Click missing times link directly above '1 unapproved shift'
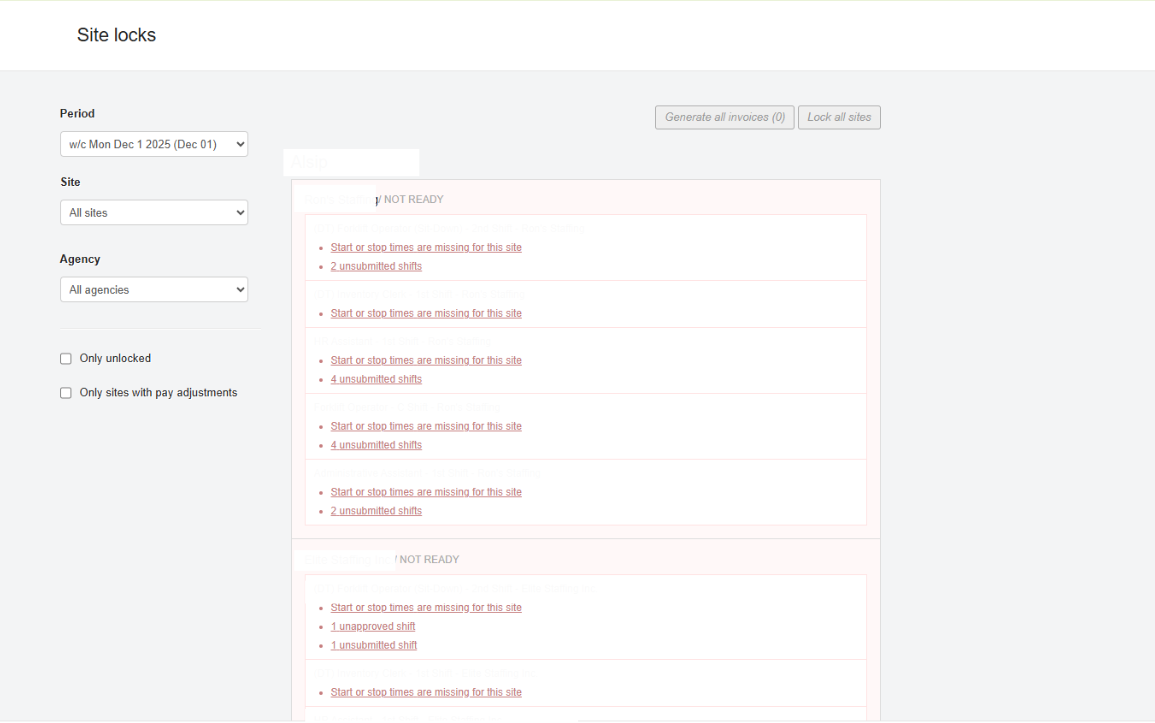 (426, 608)
